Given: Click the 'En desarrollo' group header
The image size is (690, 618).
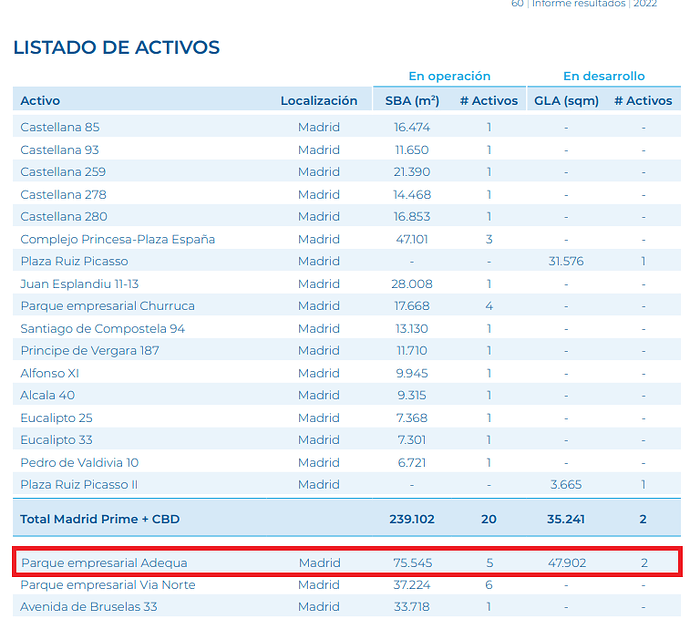Looking at the screenshot, I should (604, 76).
